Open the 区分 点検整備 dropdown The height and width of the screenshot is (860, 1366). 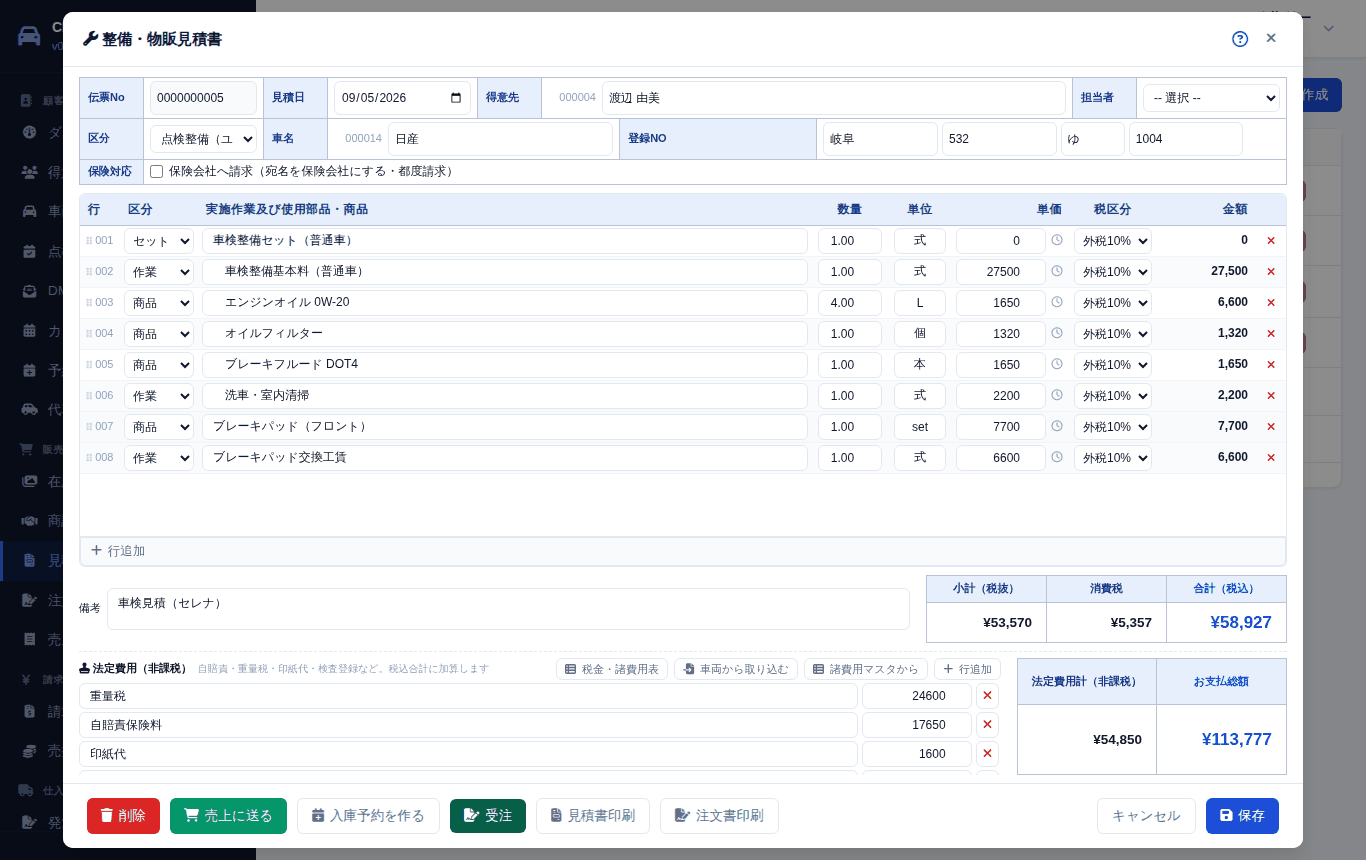(204, 139)
